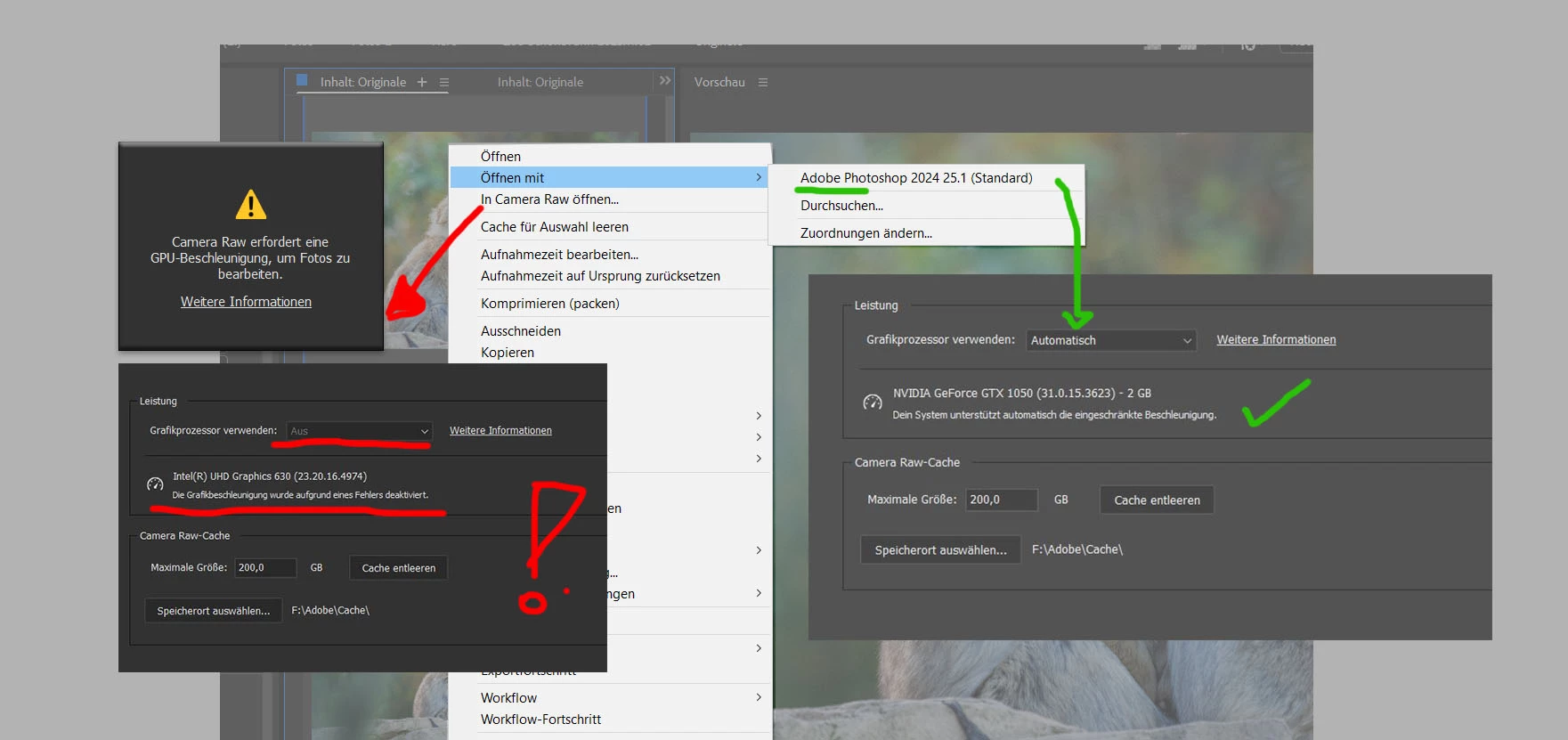Click Speicherort auswählen... in the left panel
This screenshot has width=1568, height=740.
click(214, 611)
